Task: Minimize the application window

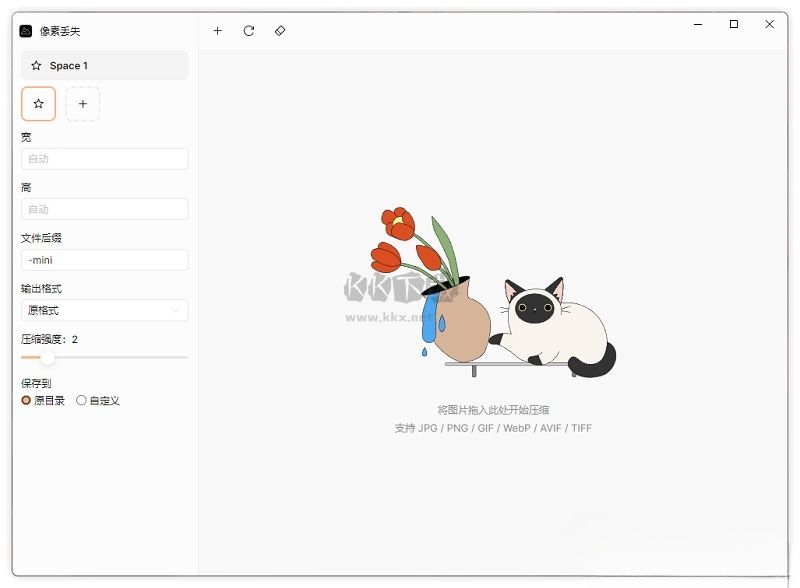Action: point(698,24)
